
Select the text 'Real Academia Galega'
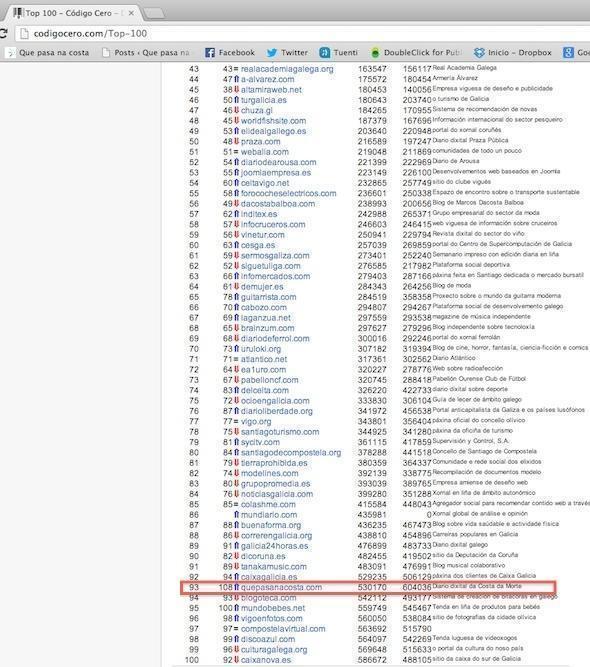pos(465,68)
